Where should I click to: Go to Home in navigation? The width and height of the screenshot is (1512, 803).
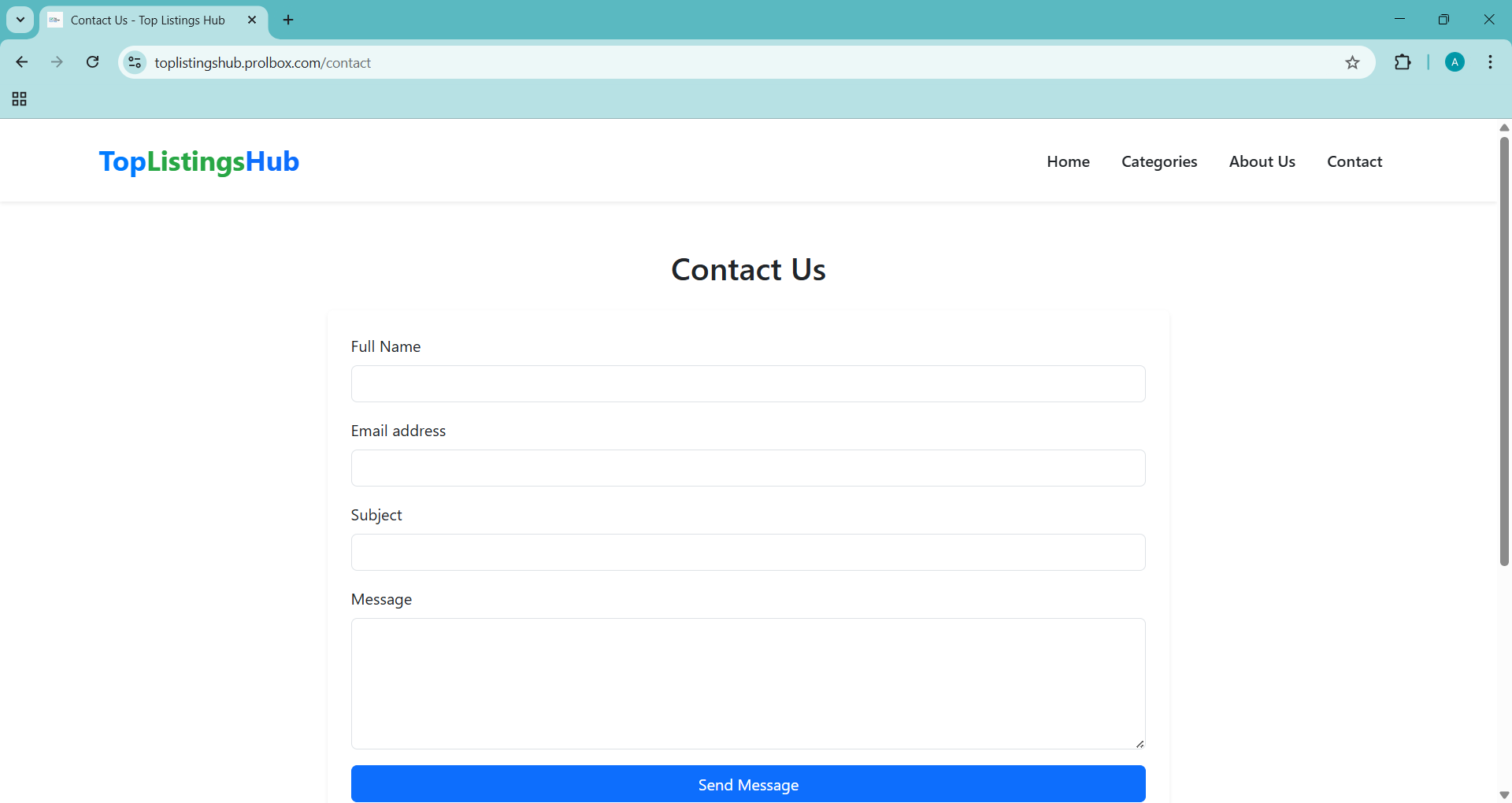click(x=1068, y=161)
